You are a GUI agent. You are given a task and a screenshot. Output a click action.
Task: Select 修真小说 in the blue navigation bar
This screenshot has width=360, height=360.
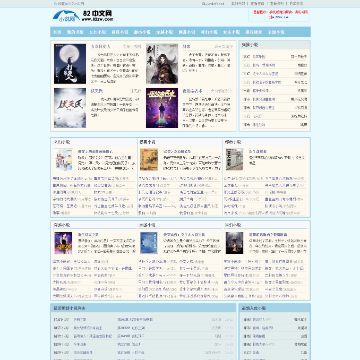tap(120, 32)
